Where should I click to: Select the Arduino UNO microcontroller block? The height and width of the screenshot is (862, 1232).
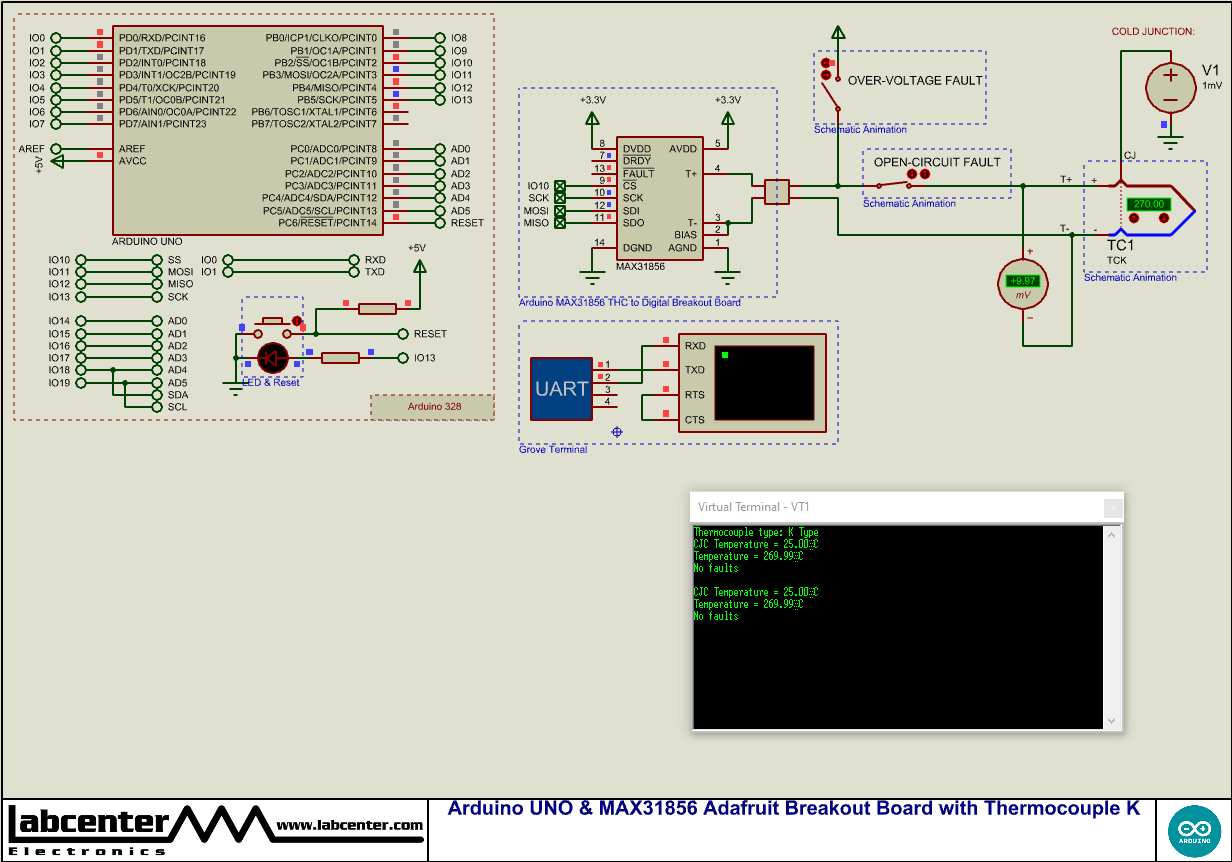(x=246, y=130)
